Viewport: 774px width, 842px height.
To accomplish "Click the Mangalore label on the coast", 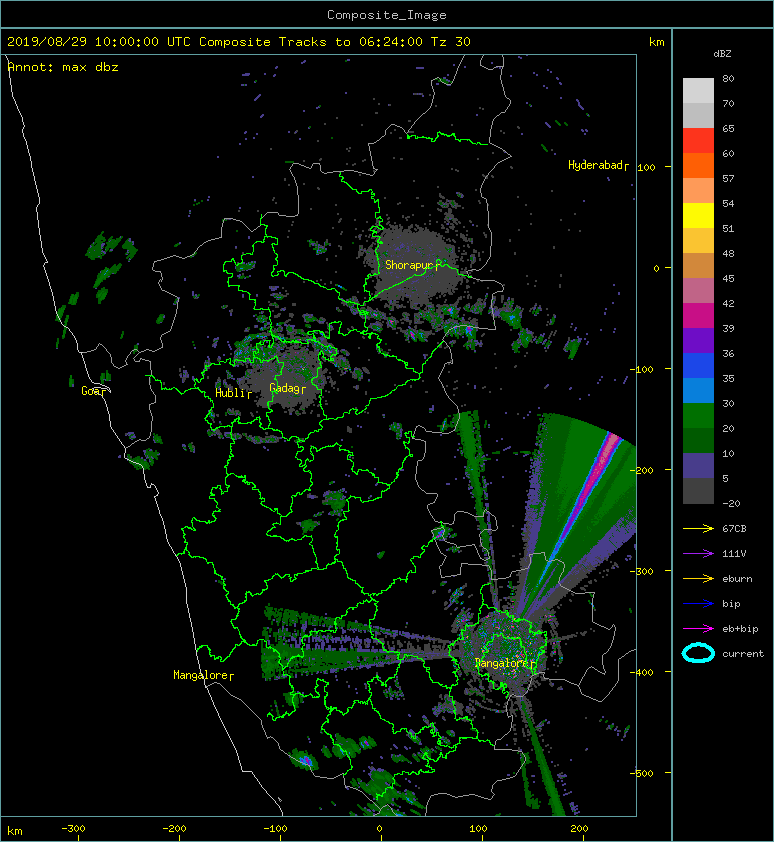I will 200,675.
